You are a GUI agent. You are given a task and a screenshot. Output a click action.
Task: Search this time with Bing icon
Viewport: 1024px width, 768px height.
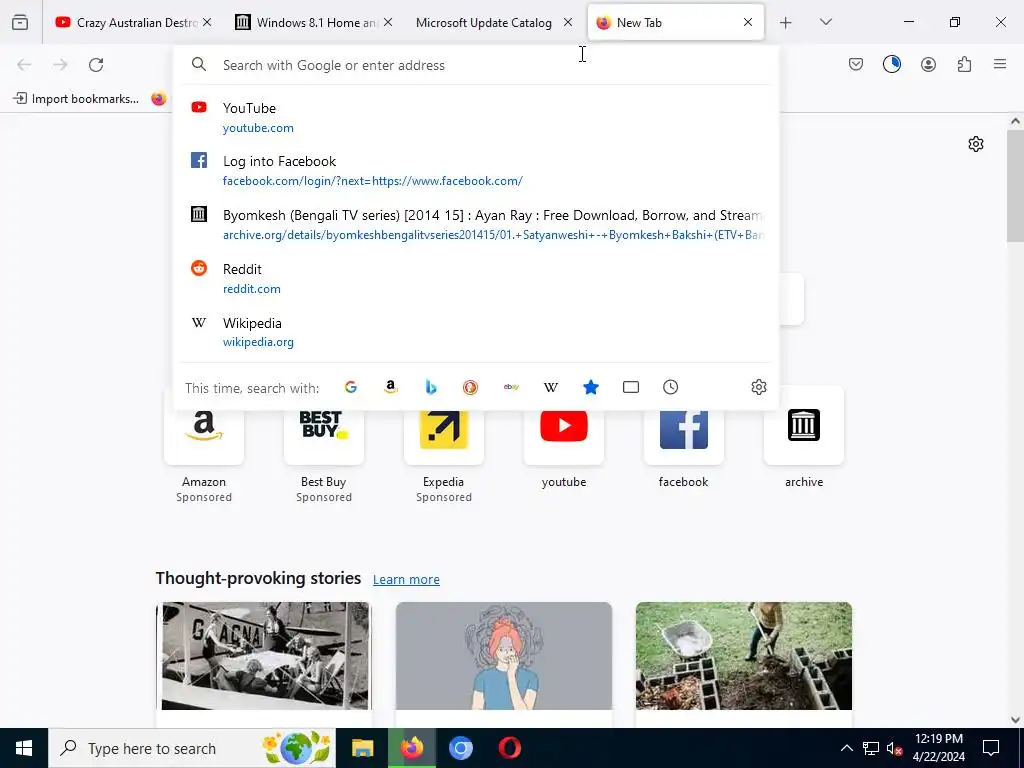431,387
